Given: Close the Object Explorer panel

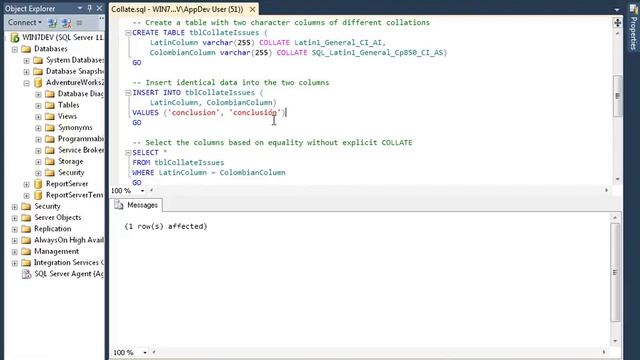Looking at the screenshot, I should (99, 8).
